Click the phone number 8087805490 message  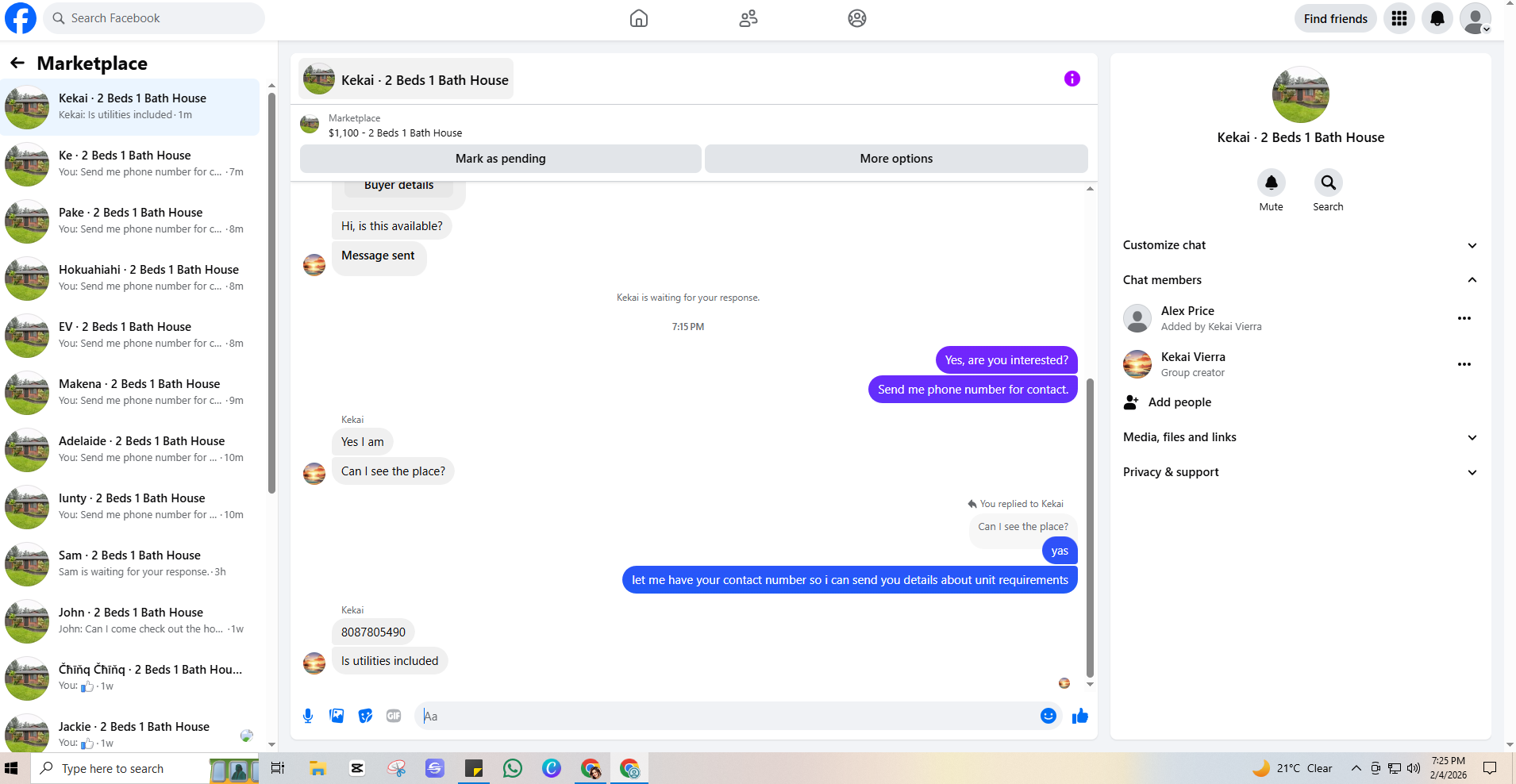pos(373,632)
